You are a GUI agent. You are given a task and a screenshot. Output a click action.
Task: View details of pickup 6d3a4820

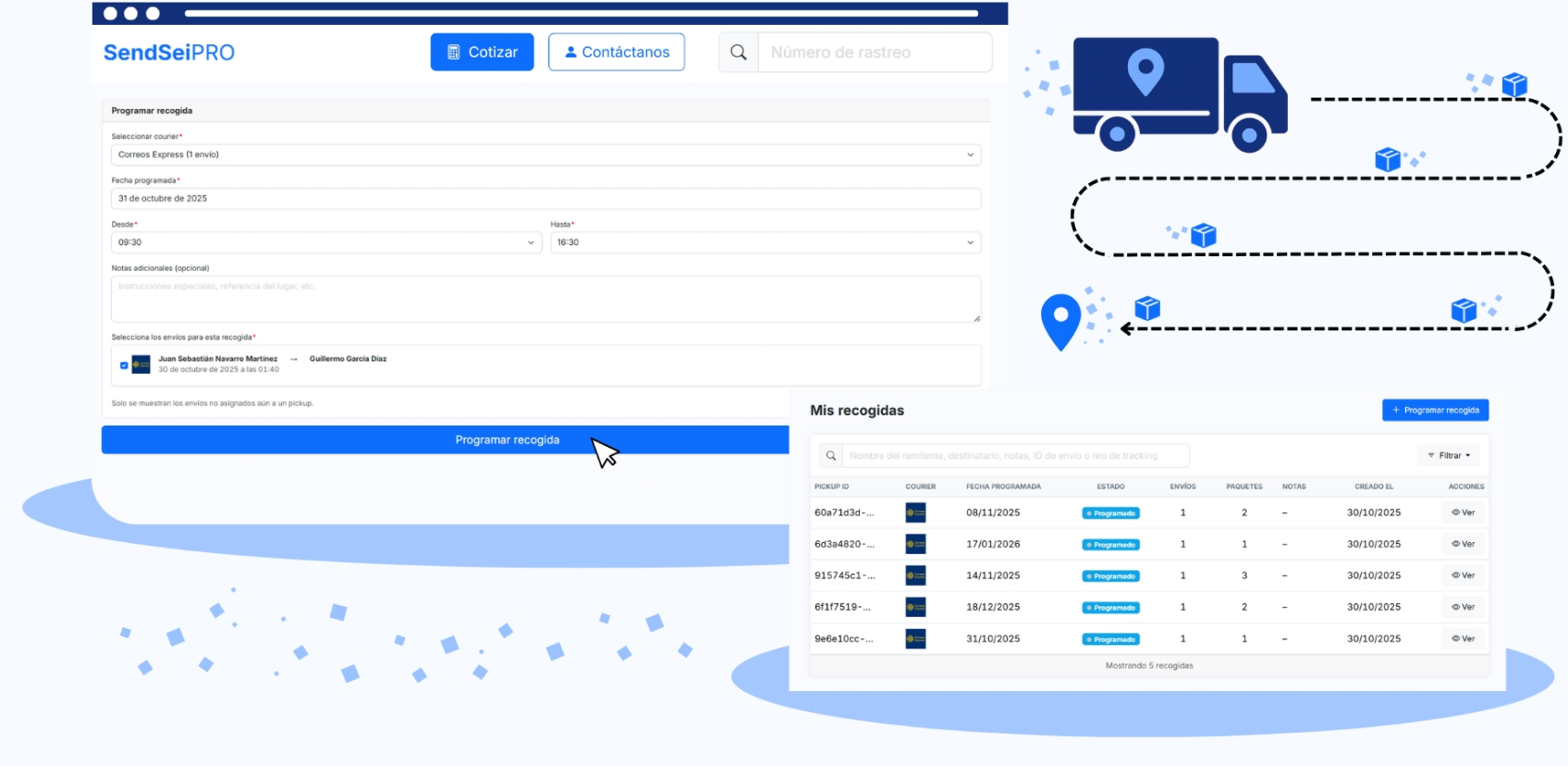pos(1463,544)
